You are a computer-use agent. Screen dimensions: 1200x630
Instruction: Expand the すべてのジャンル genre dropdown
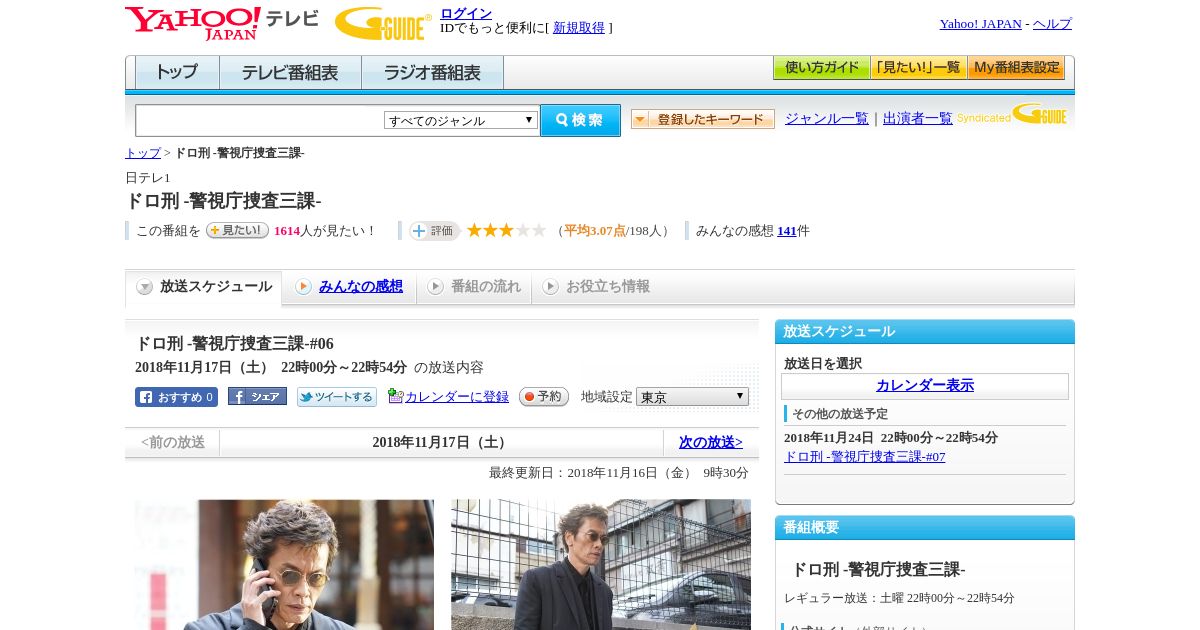(461, 120)
